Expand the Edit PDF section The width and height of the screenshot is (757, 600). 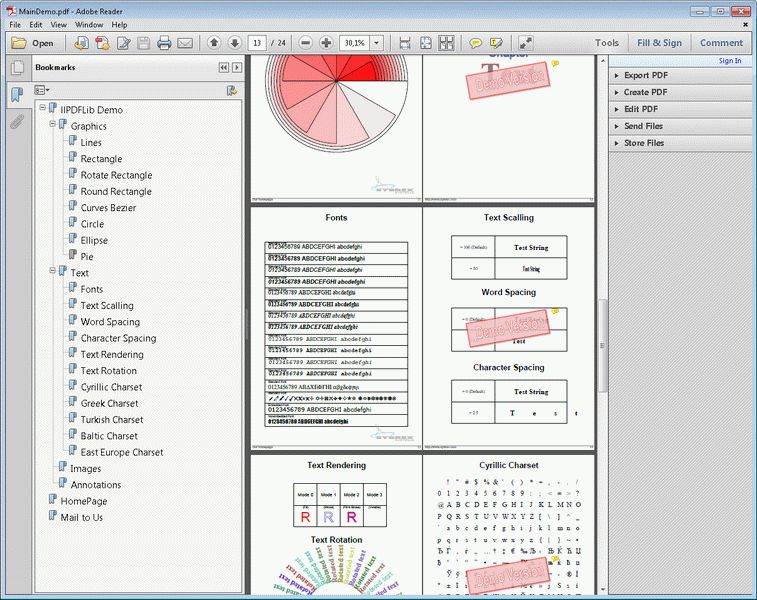click(680, 109)
